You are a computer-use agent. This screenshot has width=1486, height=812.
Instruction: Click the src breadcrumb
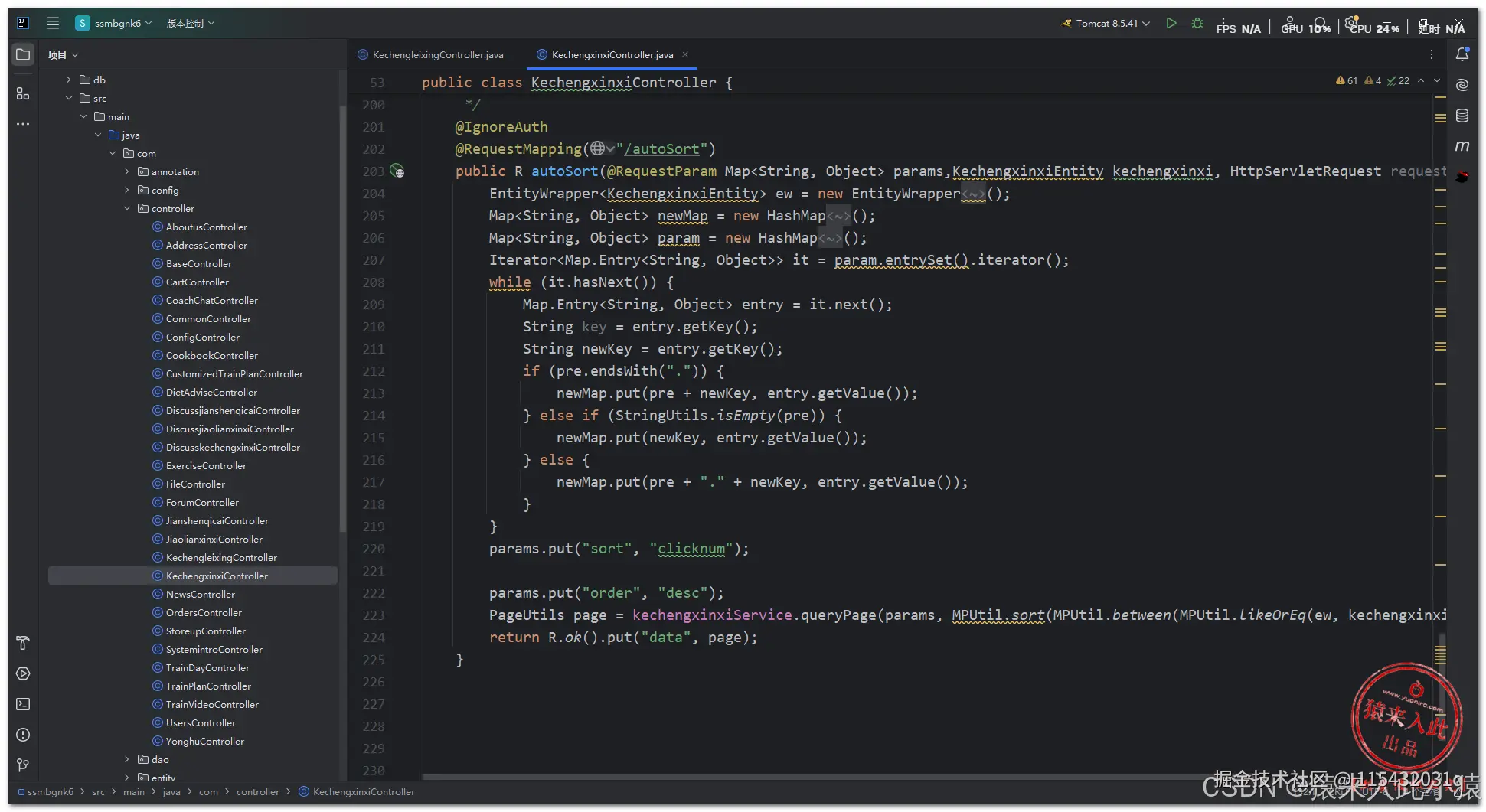tap(98, 791)
